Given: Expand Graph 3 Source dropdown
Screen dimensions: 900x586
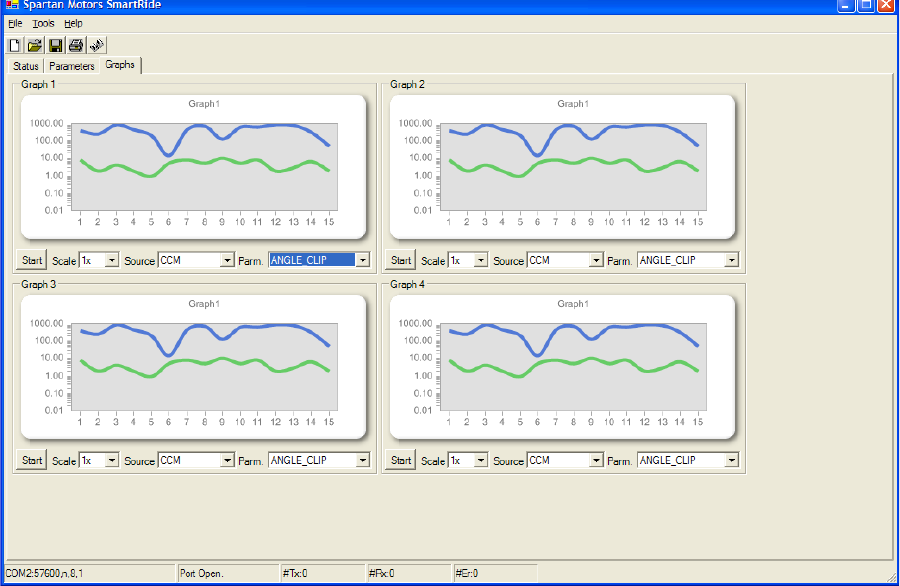Looking at the screenshot, I should [x=227, y=460].
